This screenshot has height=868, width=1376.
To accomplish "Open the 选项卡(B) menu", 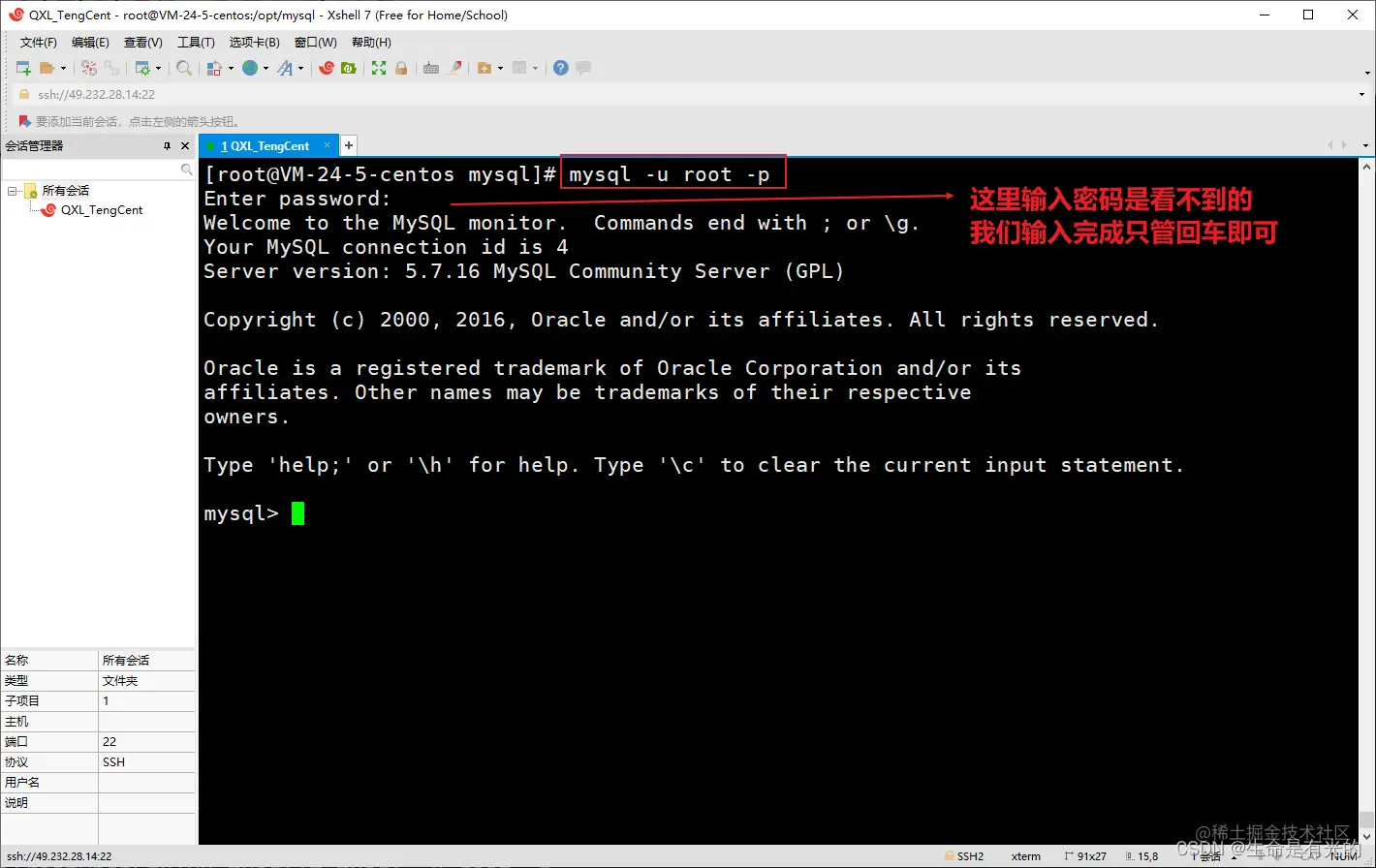I will (x=255, y=43).
